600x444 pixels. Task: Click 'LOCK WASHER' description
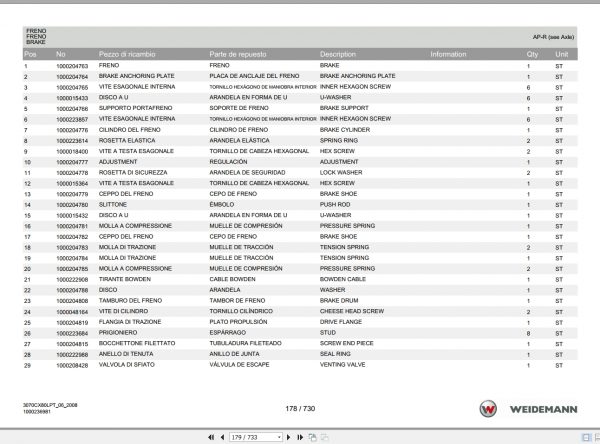341,173
